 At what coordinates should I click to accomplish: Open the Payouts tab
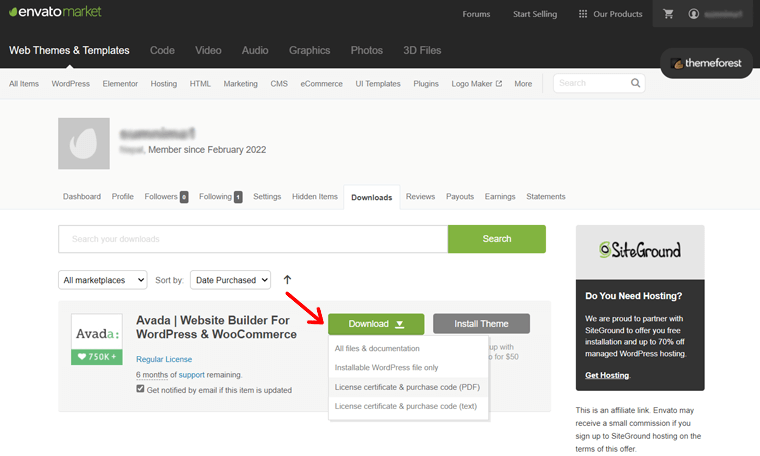coord(460,197)
